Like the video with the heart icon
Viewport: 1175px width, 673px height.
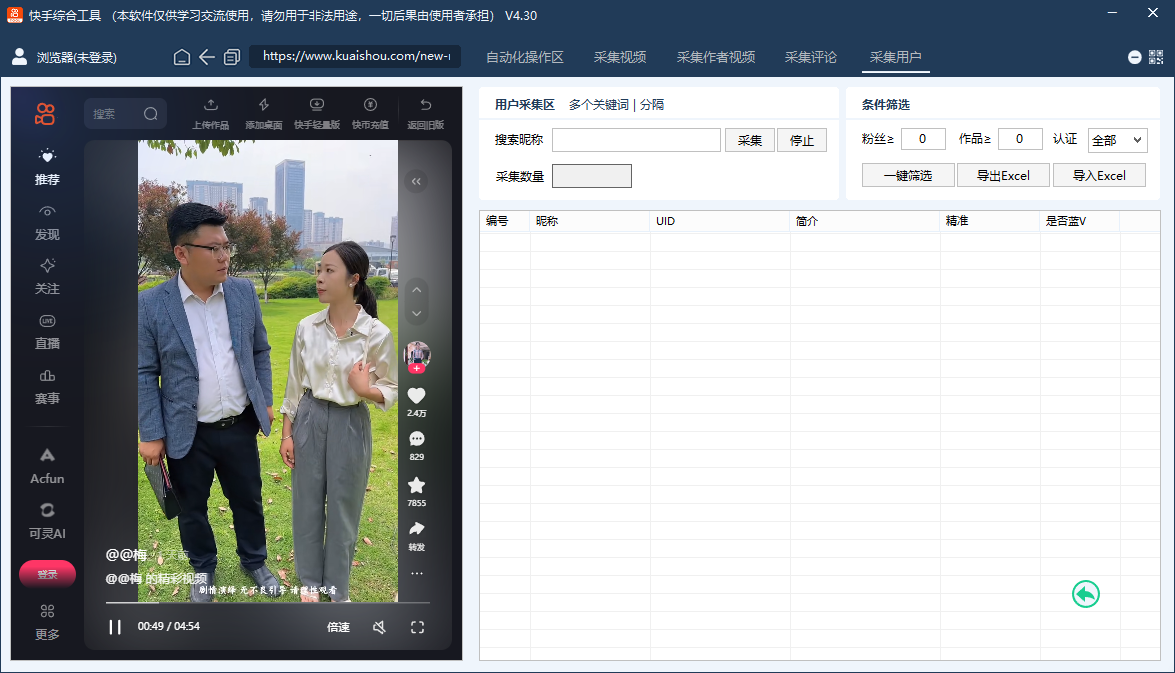point(416,394)
